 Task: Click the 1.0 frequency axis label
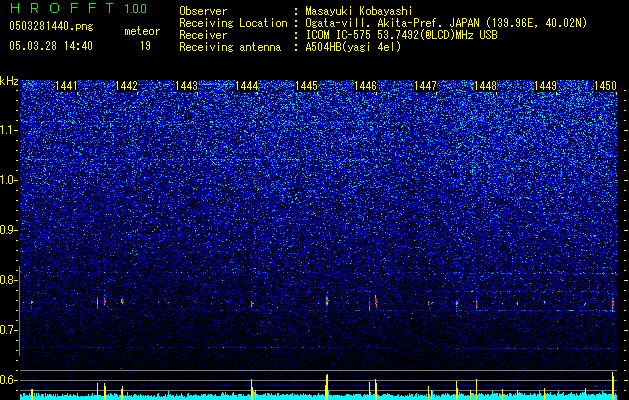click(8, 180)
